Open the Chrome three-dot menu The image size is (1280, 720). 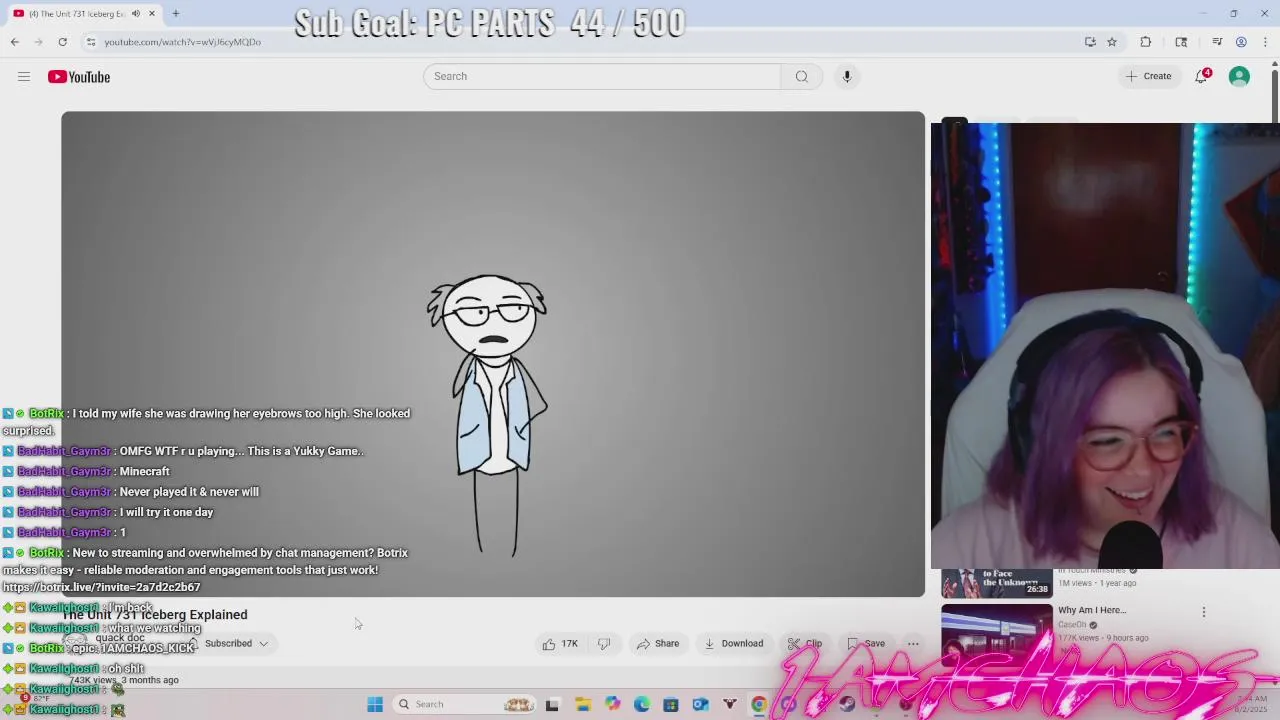click(x=1266, y=42)
